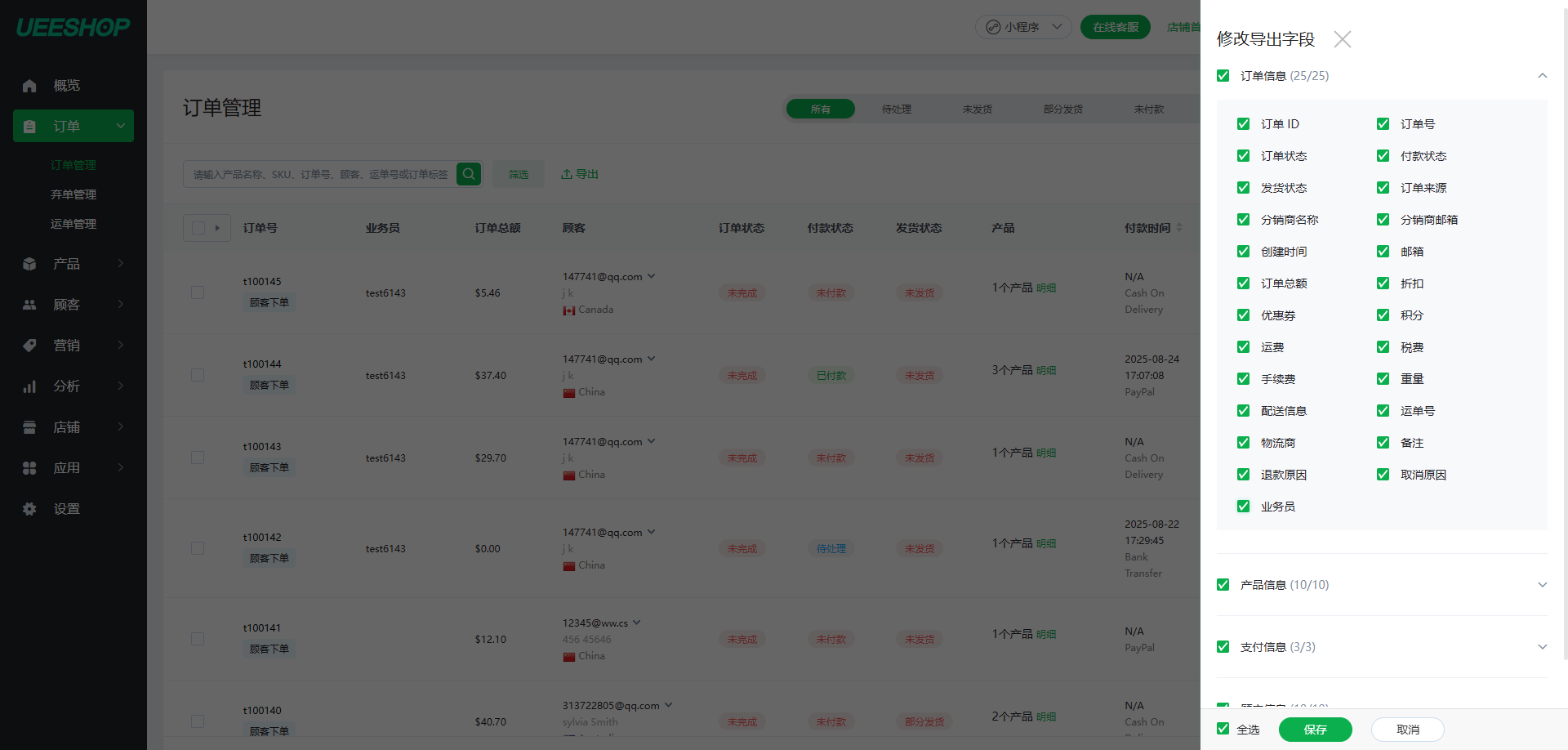1568x750 pixels.
Task: Open 弃单管理 in the sidebar
Action: 73,194
